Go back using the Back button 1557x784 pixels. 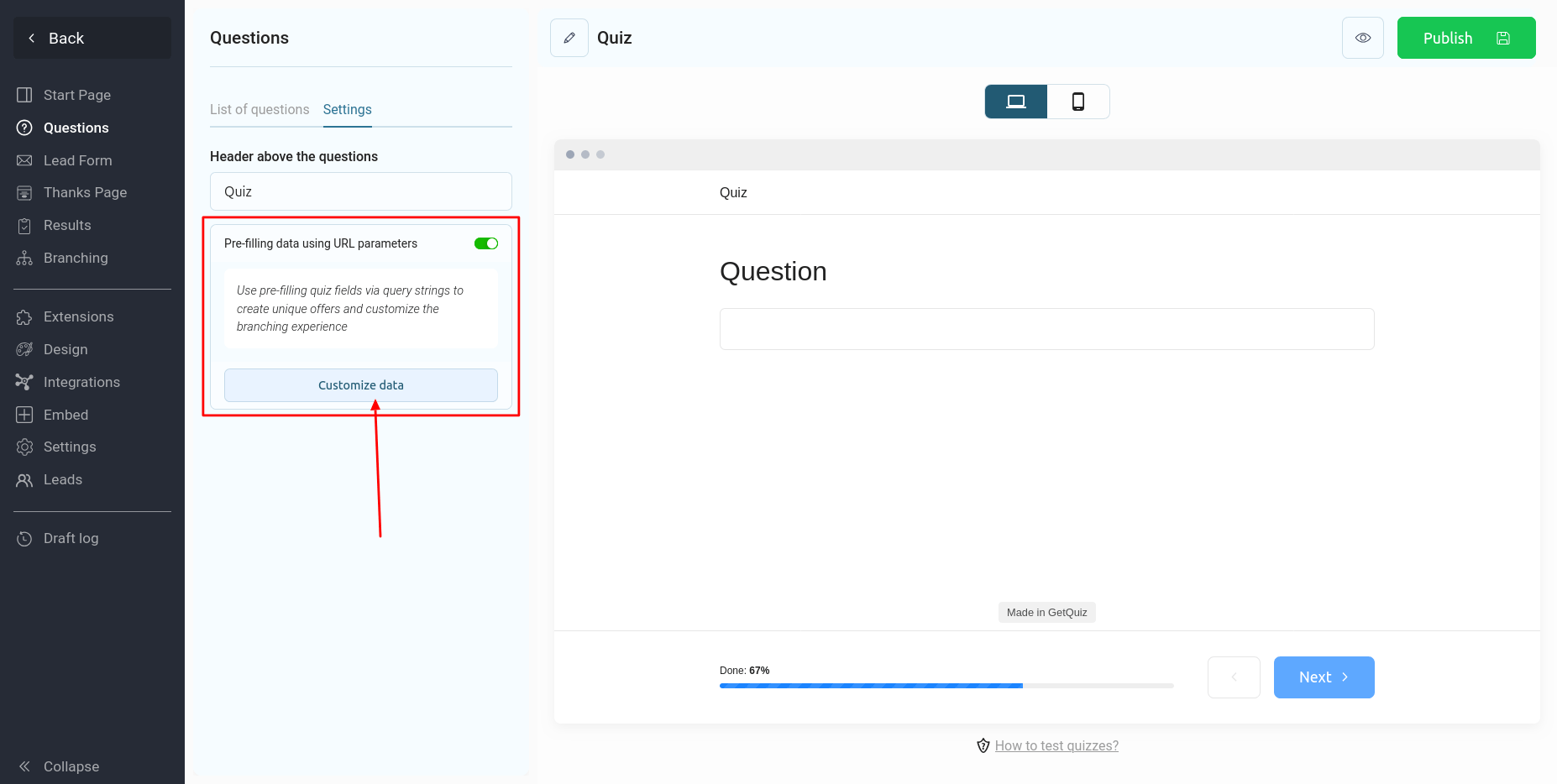(x=92, y=38)
